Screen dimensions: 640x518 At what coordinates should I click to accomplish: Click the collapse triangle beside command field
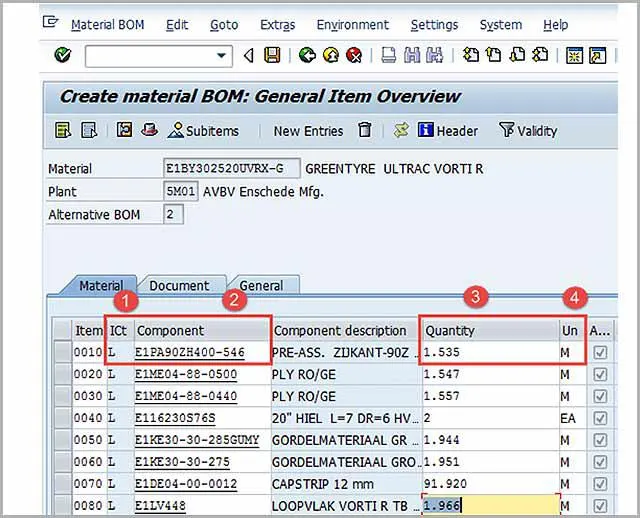point(248,56)
